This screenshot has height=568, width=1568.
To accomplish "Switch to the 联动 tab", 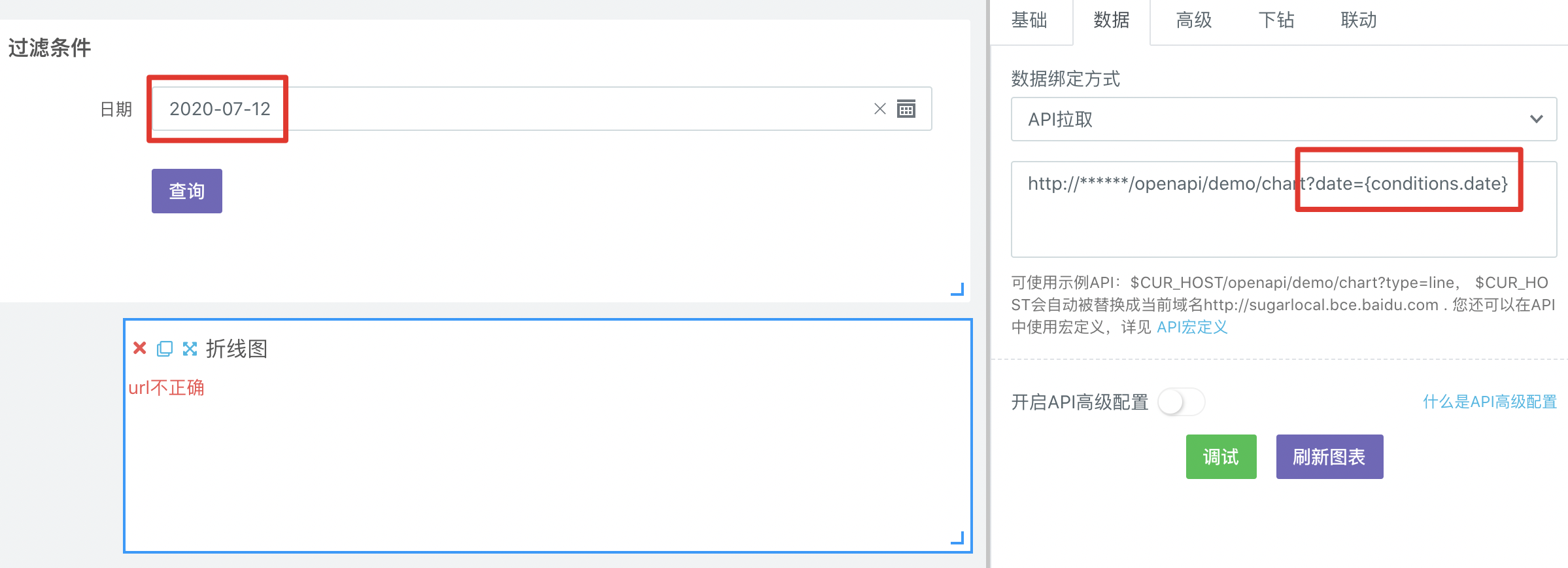I will (x=1359, y=20).
